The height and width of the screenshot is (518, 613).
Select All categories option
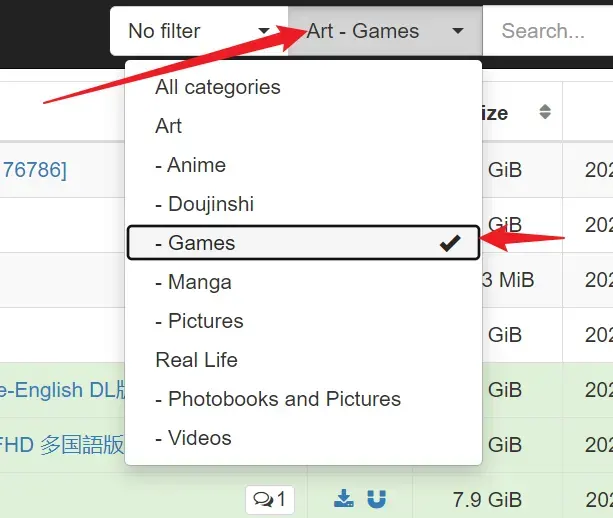[x=303, y=87]
